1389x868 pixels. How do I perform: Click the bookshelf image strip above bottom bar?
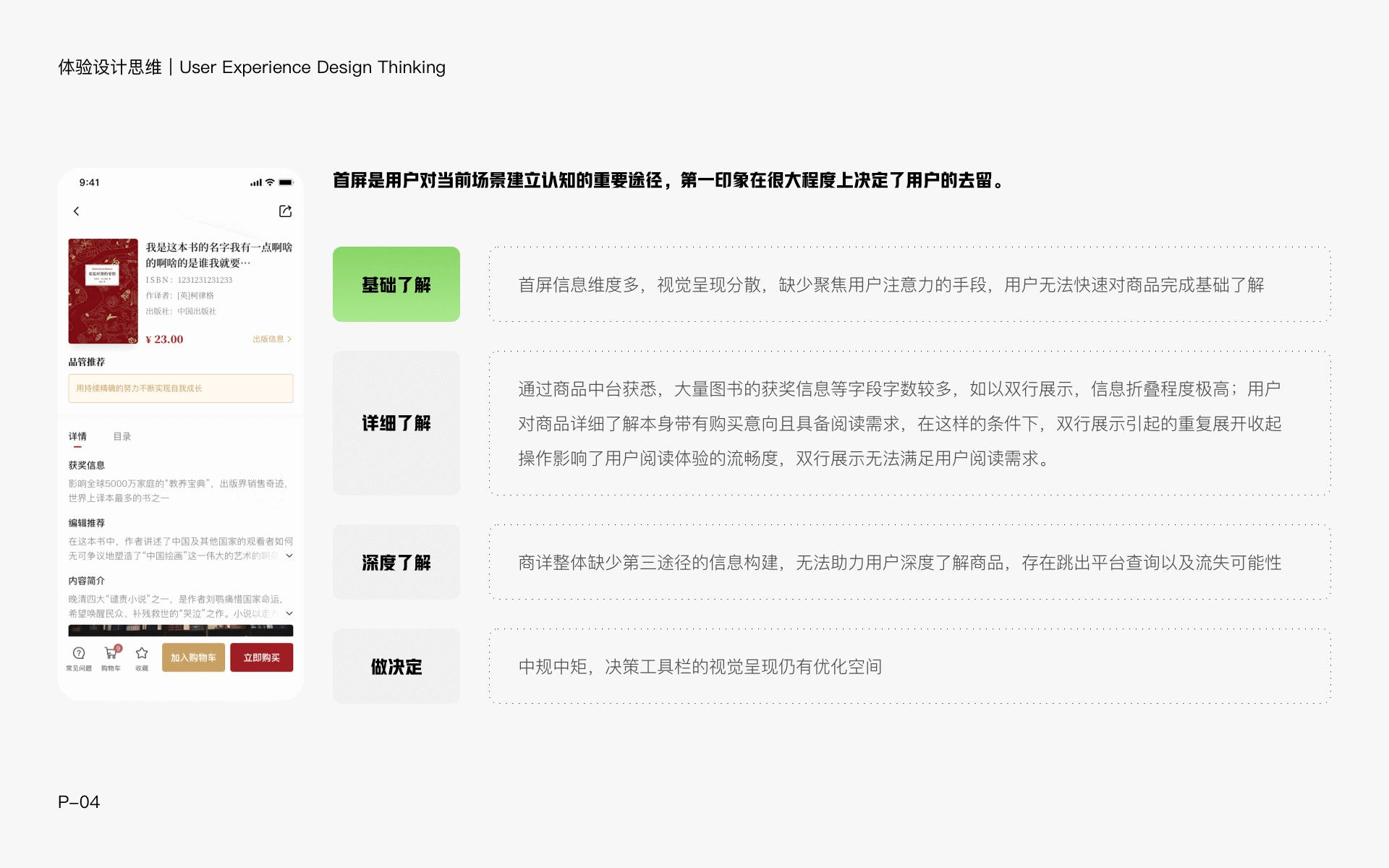pyautogui.click(x=181, y=630)
